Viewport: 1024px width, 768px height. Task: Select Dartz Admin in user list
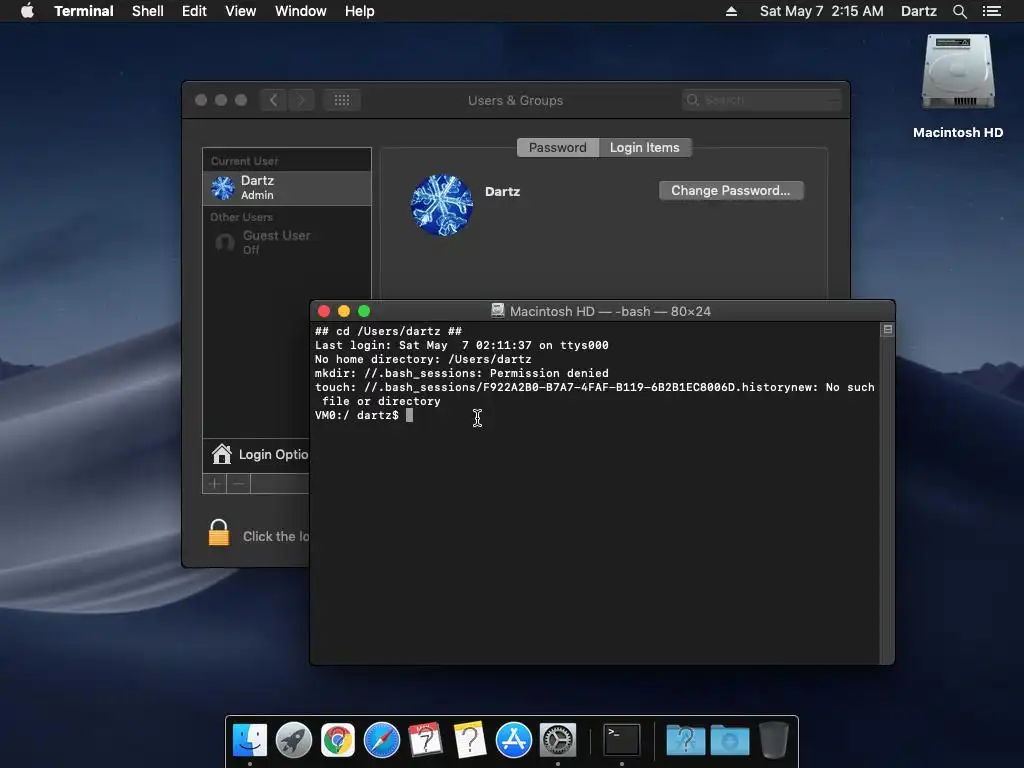point(287,188)
